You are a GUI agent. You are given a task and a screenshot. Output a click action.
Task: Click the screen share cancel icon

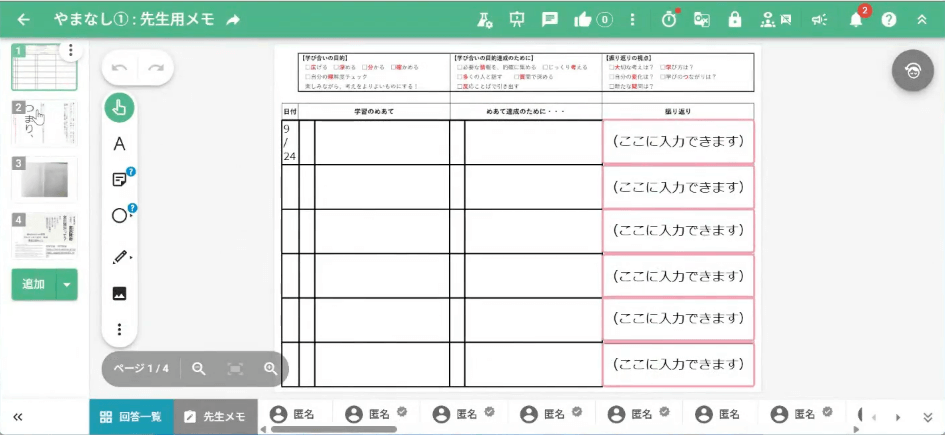click(x=702, y=20)
